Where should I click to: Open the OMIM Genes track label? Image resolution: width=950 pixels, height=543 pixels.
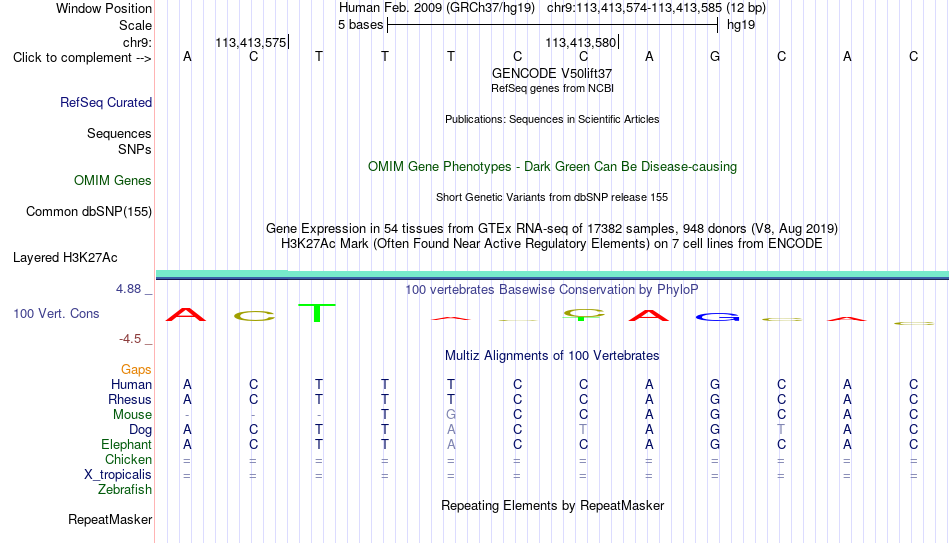point(112,181)
